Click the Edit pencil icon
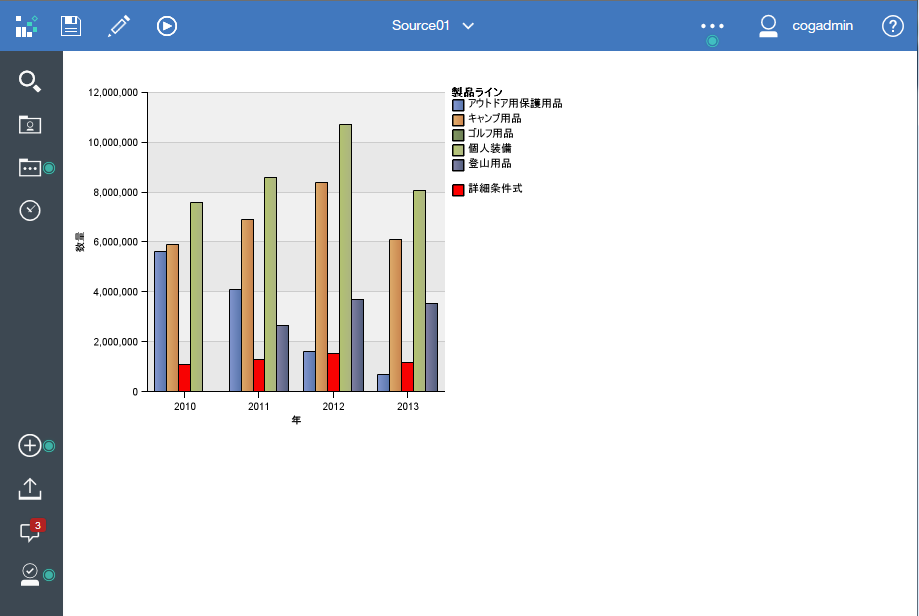919x616 pixels. (119, 26)
